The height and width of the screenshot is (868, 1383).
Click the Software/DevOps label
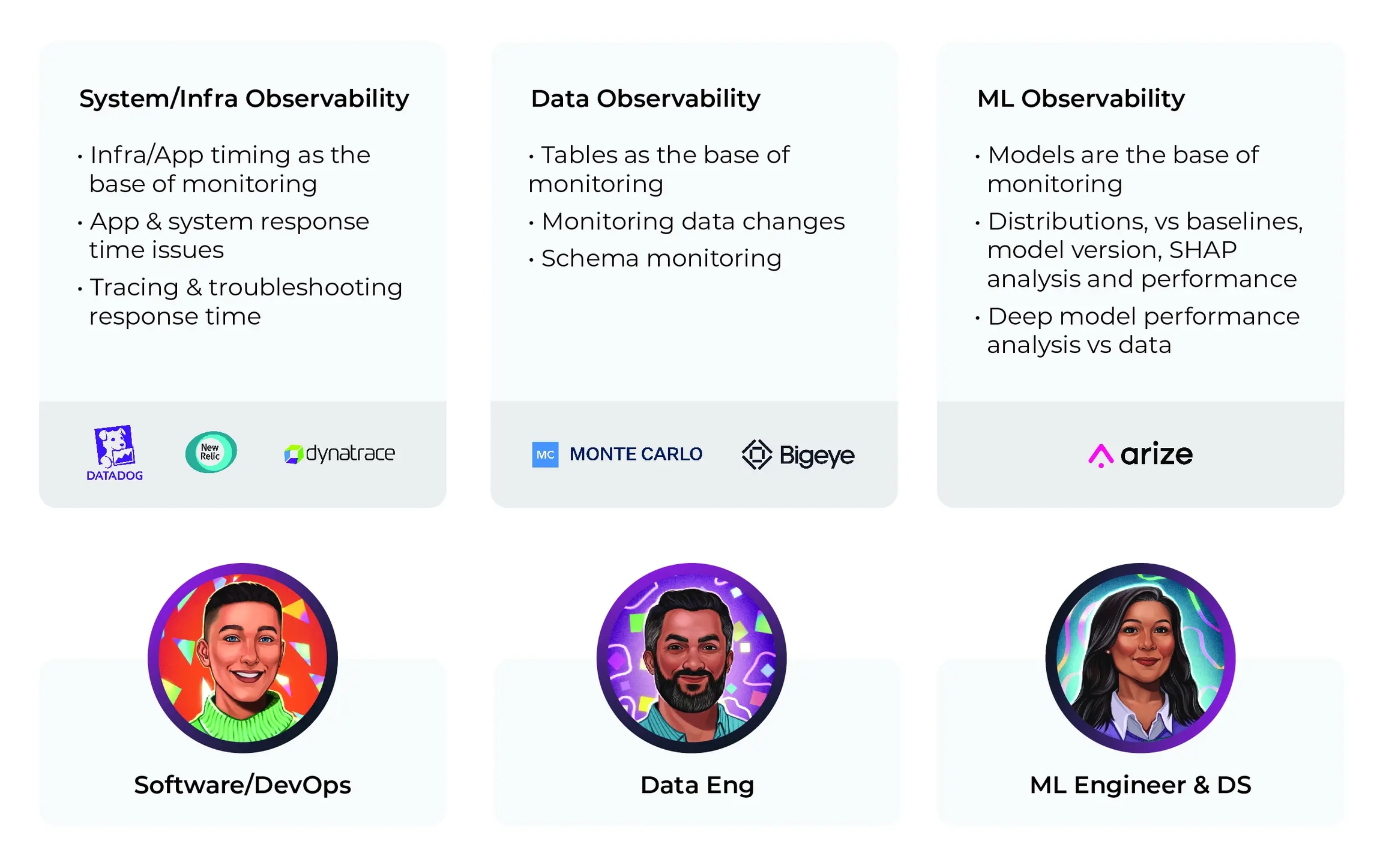(243, 785)
